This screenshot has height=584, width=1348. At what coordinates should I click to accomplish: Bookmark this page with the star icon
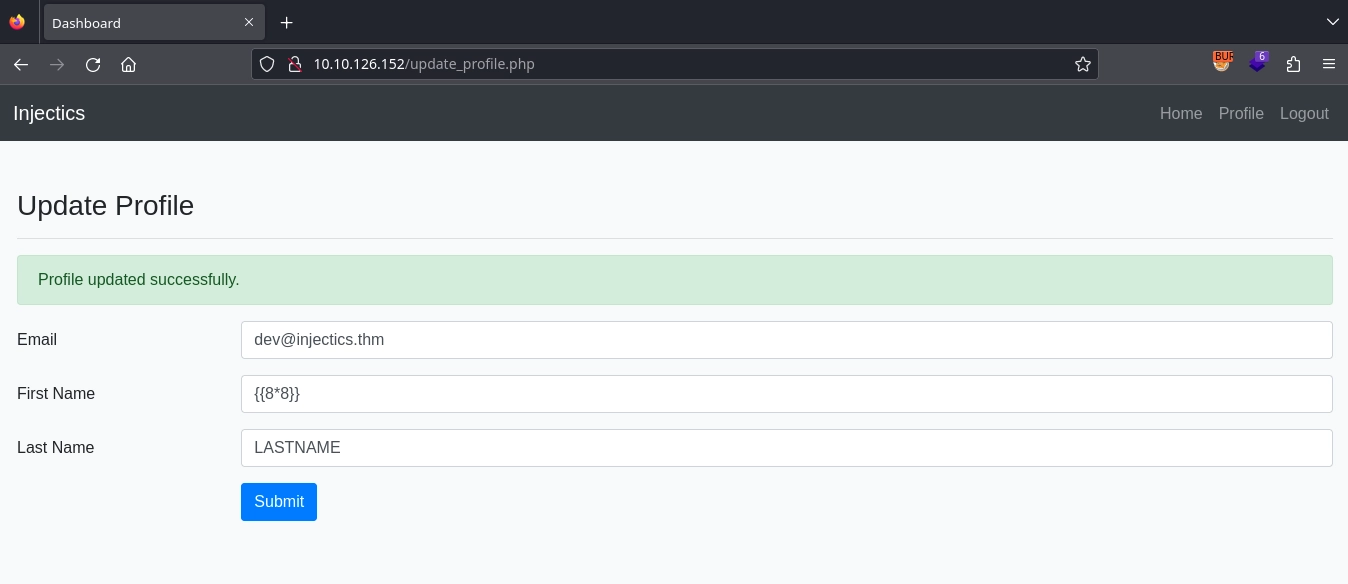(1083, 64)
